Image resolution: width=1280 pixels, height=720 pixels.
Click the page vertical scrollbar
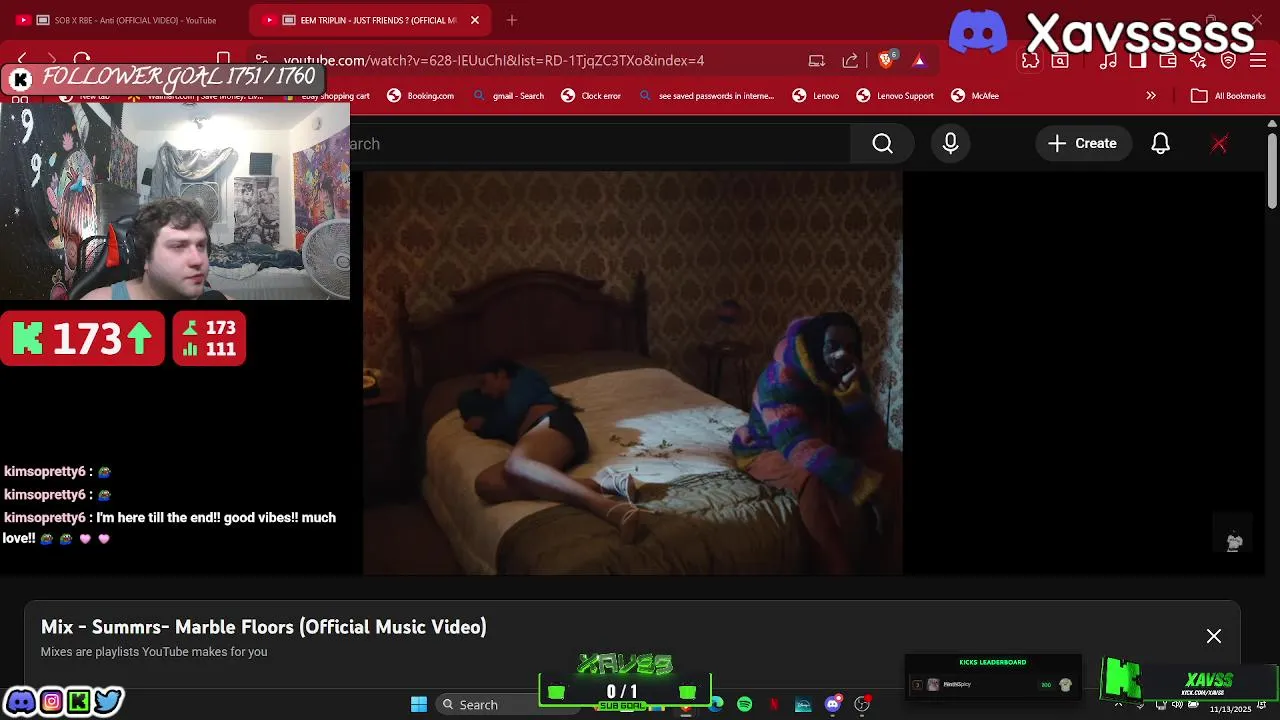(1272, 170)
